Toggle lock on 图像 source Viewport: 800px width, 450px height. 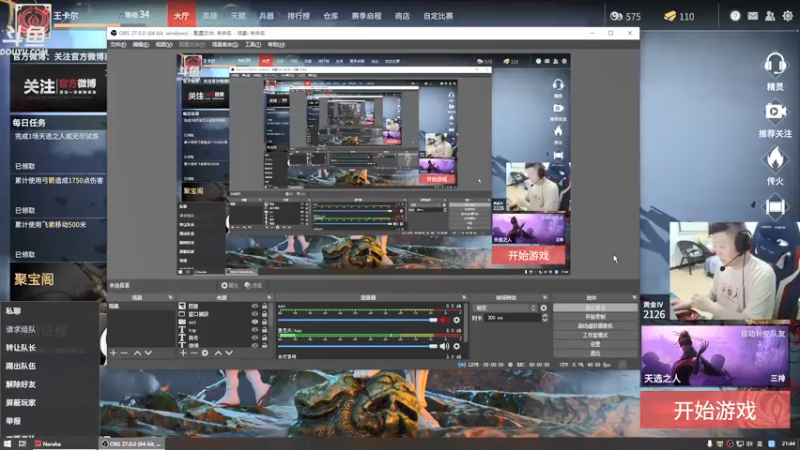[264, 306]
